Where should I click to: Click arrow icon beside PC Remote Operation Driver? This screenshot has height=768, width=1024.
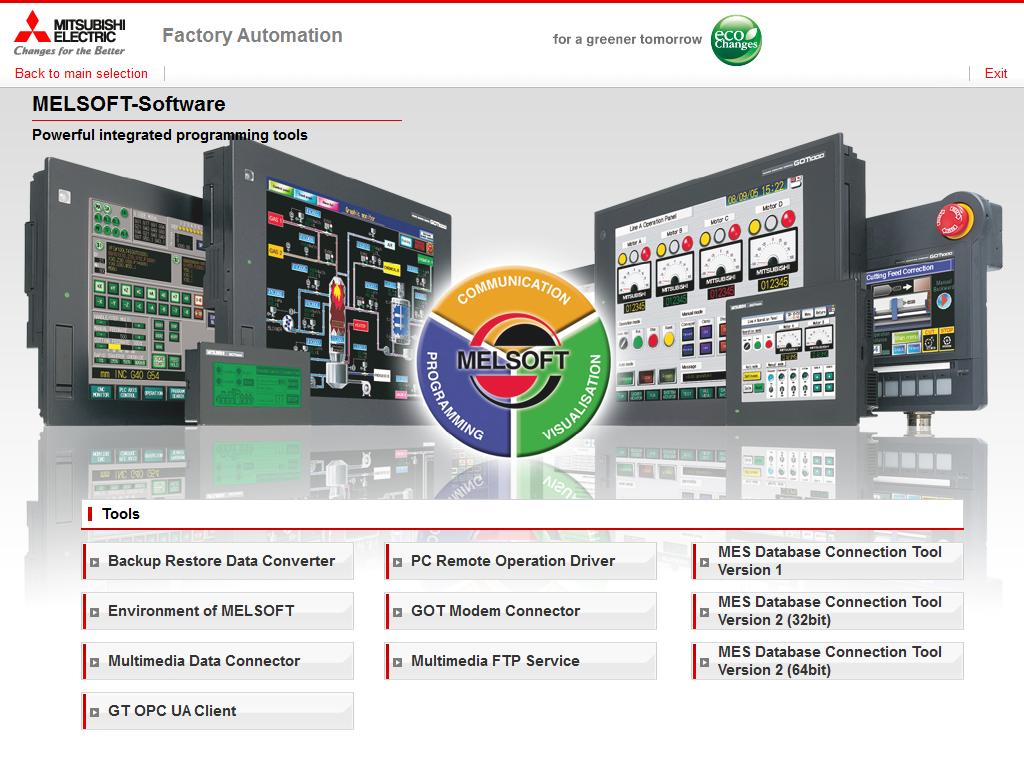(398, 562)
